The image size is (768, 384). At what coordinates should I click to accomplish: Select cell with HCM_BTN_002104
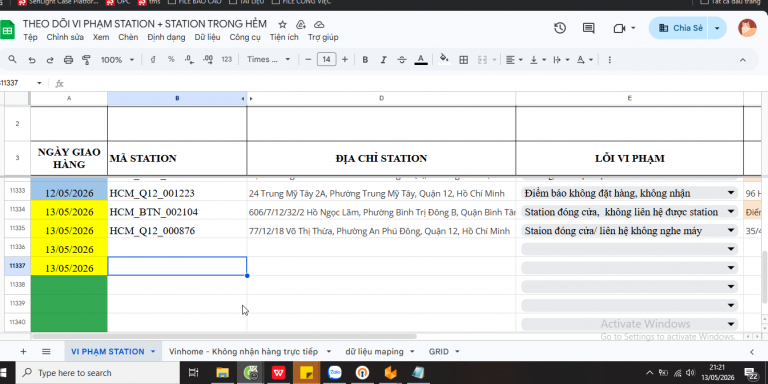coord(177,212)
